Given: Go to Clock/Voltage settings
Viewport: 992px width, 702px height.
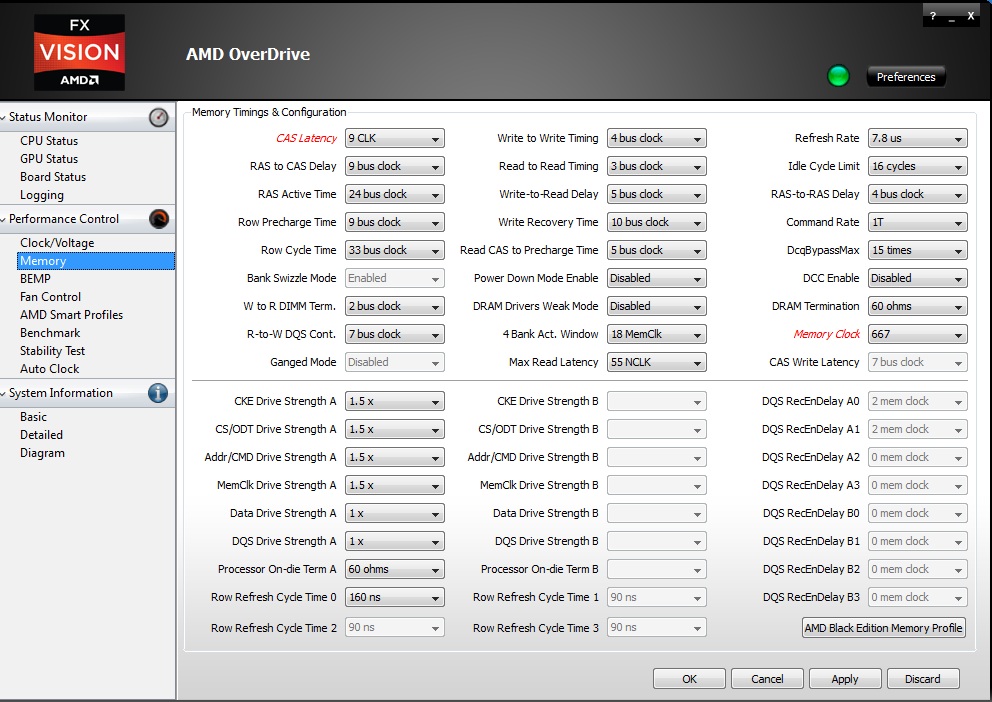Looking at the screenshot, I should click(57, 243).
